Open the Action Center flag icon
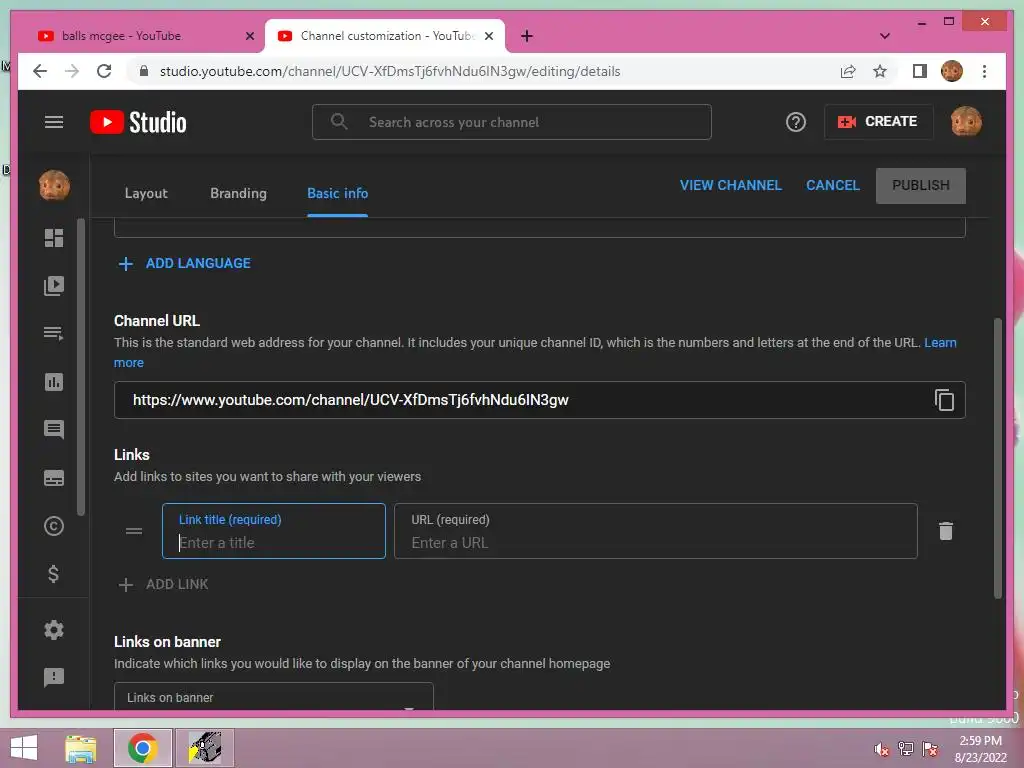The image size is (1024, 768). click(930, 749)
